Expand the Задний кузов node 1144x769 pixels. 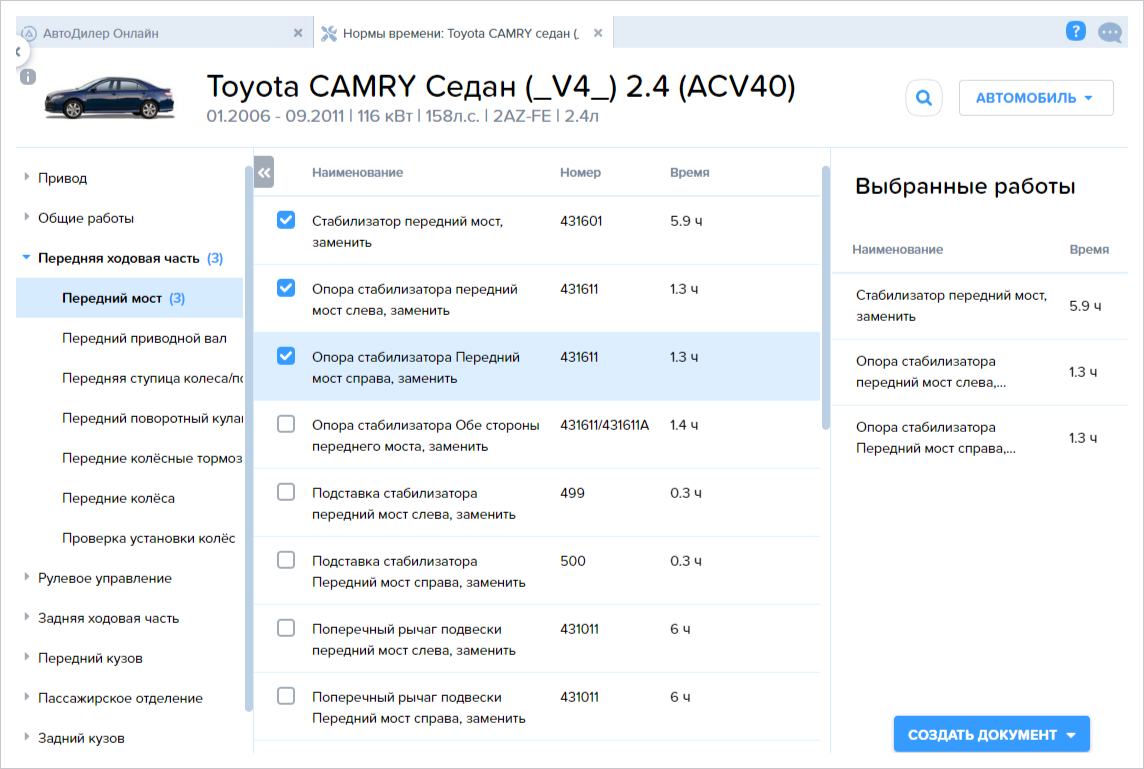pyautogui.click(x=27, y=738)
